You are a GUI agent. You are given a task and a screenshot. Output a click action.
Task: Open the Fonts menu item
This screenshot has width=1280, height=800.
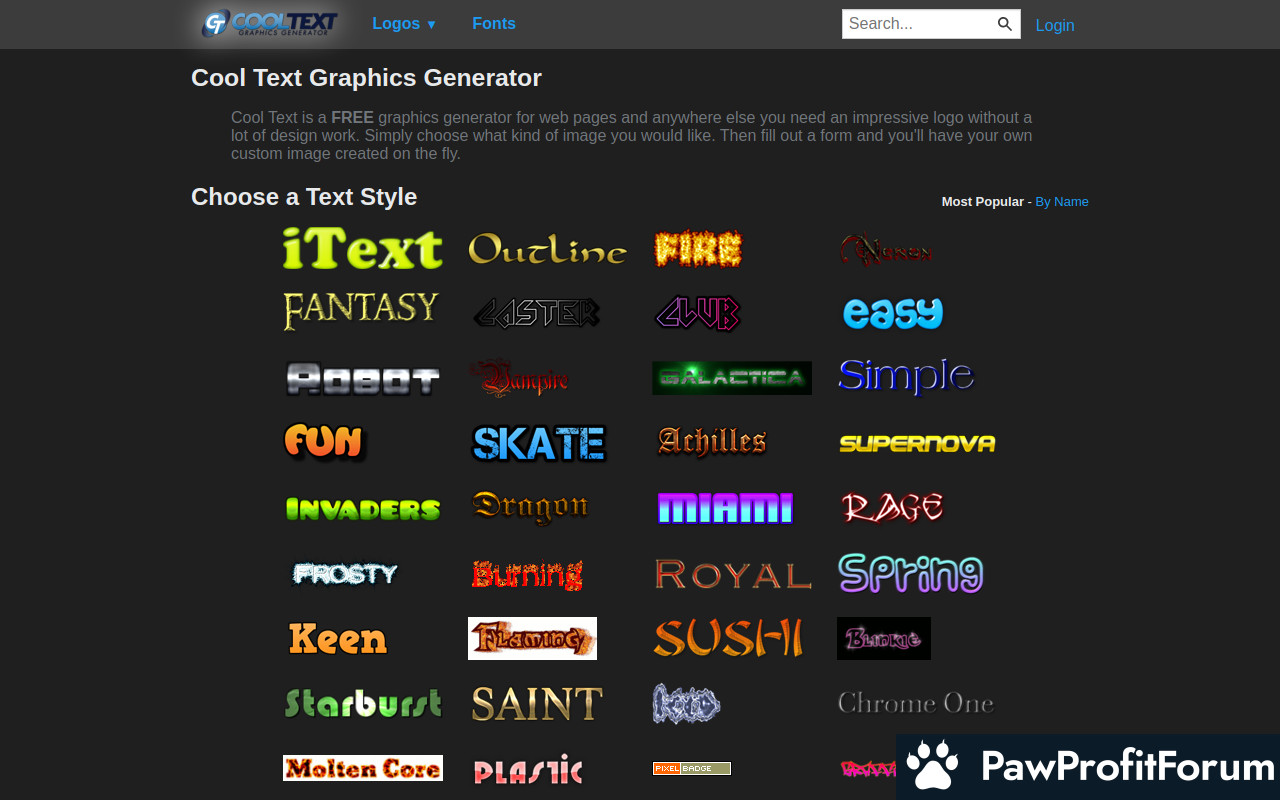point(494,24)
